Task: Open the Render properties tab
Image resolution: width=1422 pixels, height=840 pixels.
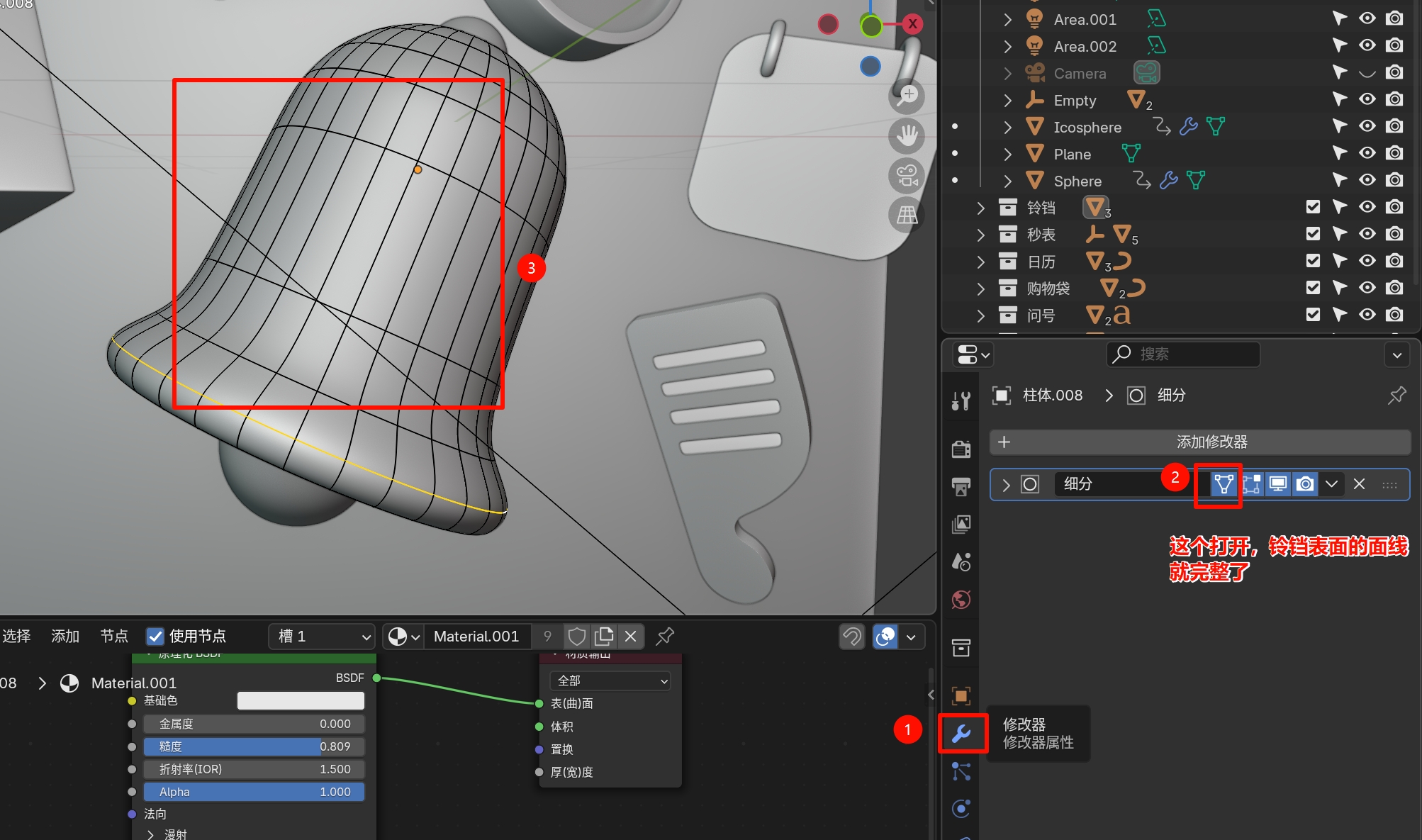Action: (961, 448)
